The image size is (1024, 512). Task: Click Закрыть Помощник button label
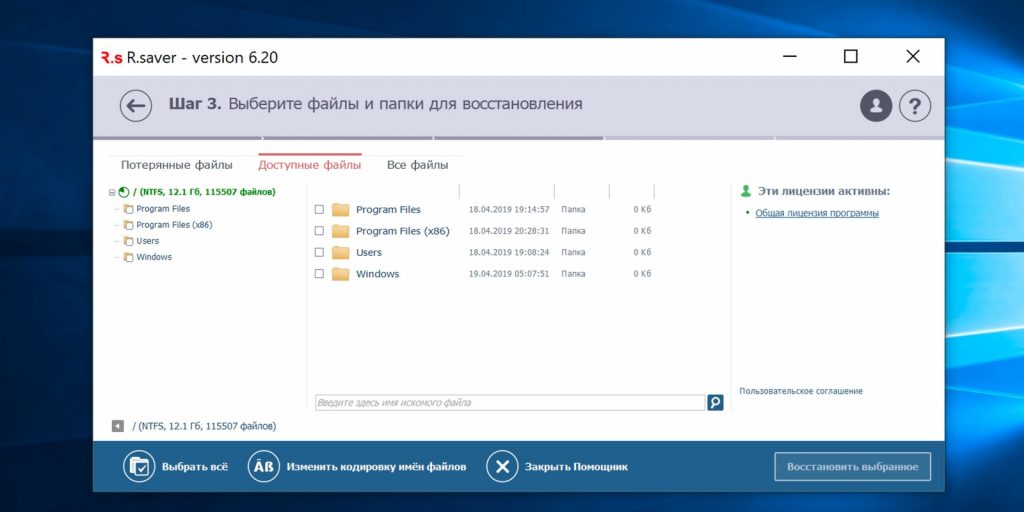tap(577, 467)
